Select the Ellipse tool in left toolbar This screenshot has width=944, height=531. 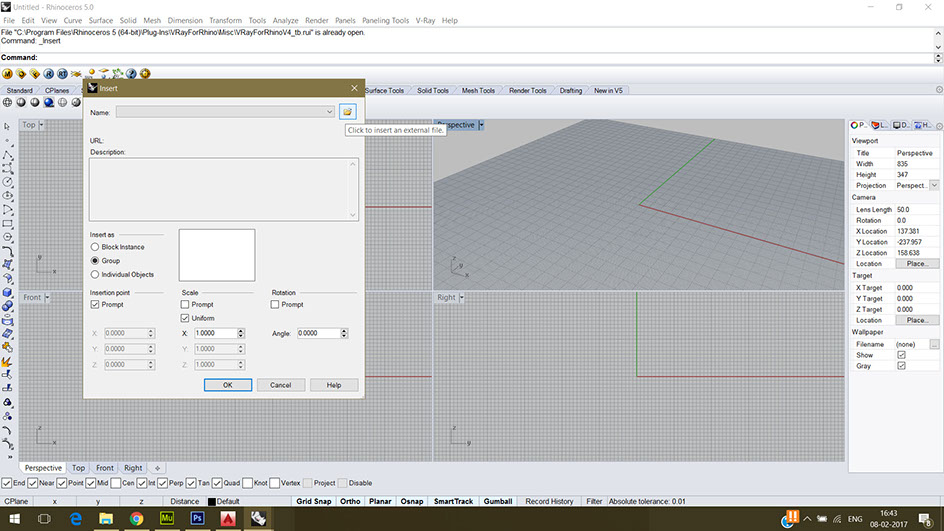coord(7,196)
